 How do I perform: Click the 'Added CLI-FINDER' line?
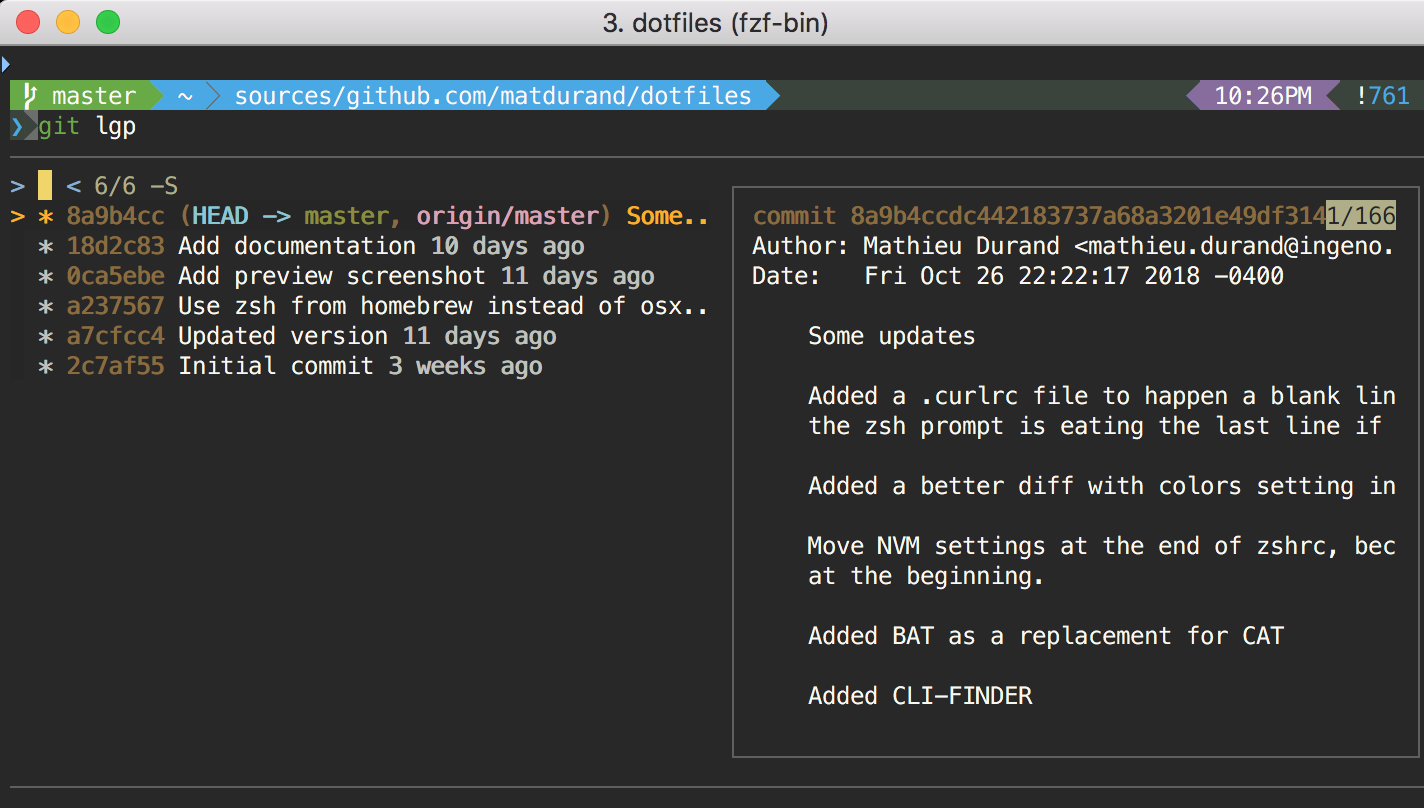pyautogui.click(x=920, y=696)
